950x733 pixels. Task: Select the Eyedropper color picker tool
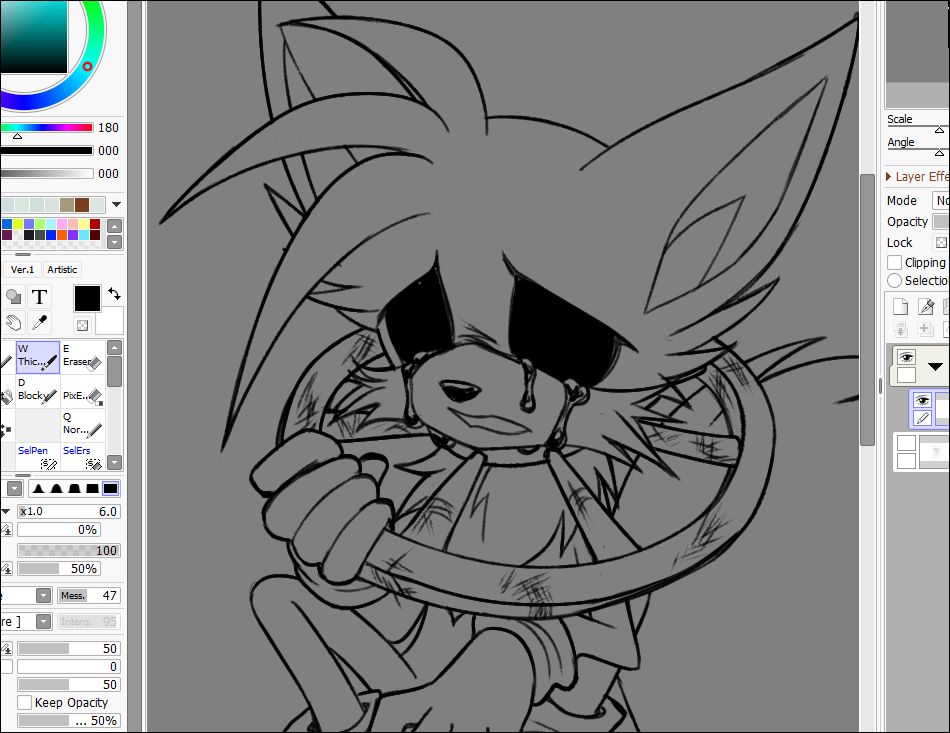click(x=39, y=323)
